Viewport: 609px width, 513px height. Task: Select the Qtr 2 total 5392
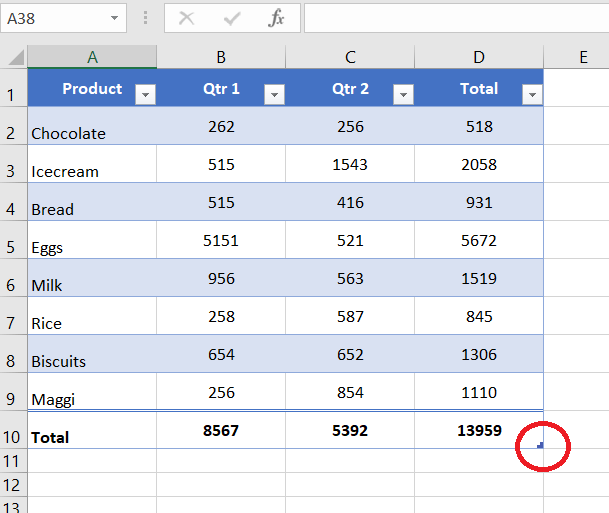click(350, 430)
